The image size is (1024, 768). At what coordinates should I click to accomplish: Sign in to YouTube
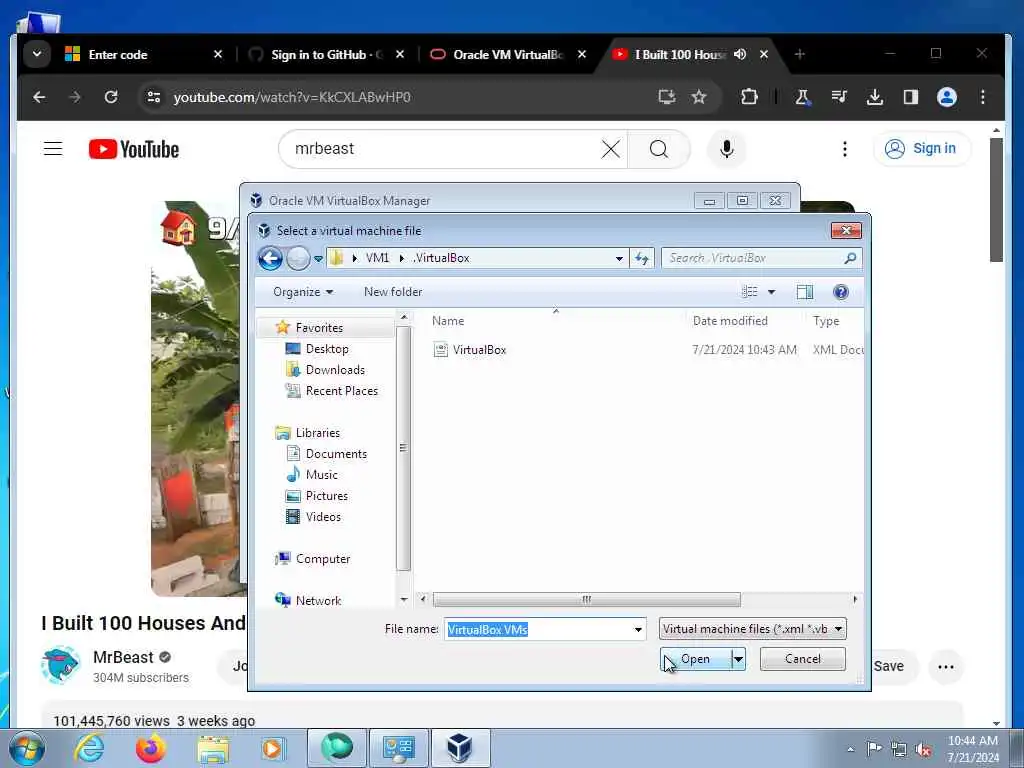(x=921, y=149)
